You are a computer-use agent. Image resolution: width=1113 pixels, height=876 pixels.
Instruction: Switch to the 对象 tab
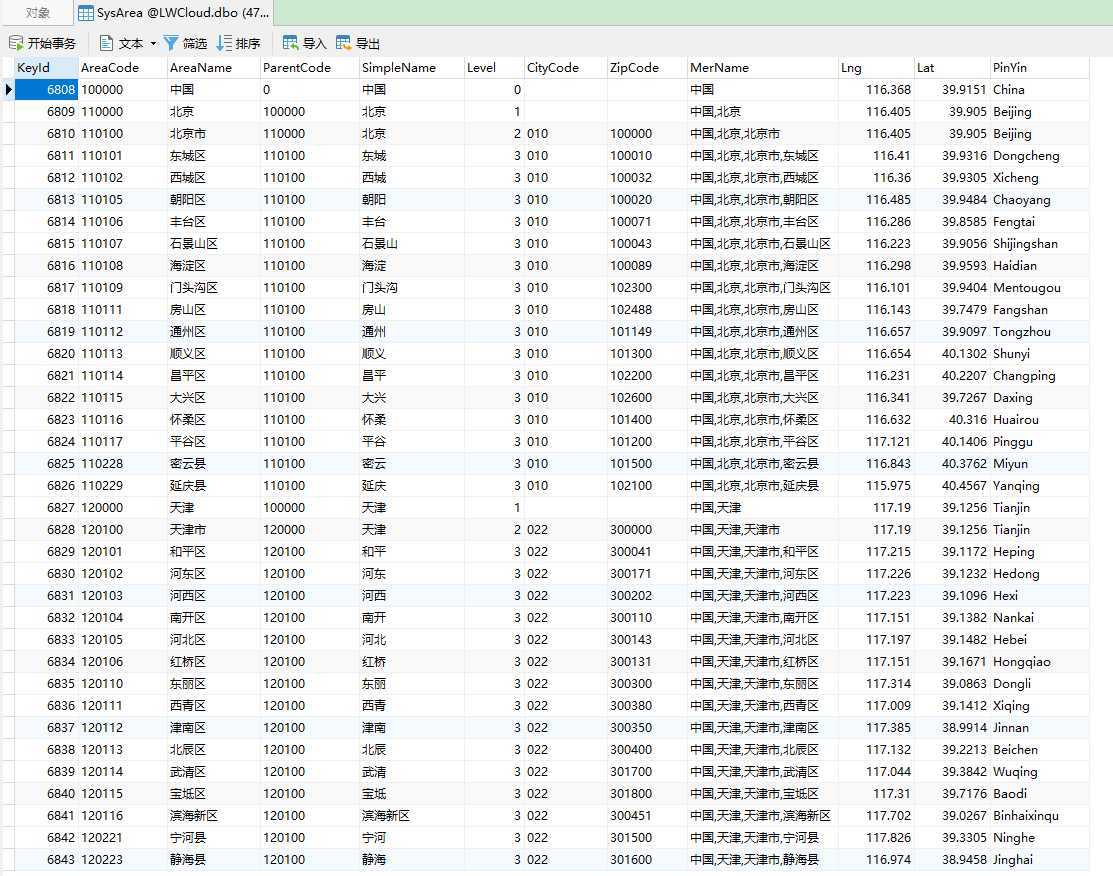(37, 13)
